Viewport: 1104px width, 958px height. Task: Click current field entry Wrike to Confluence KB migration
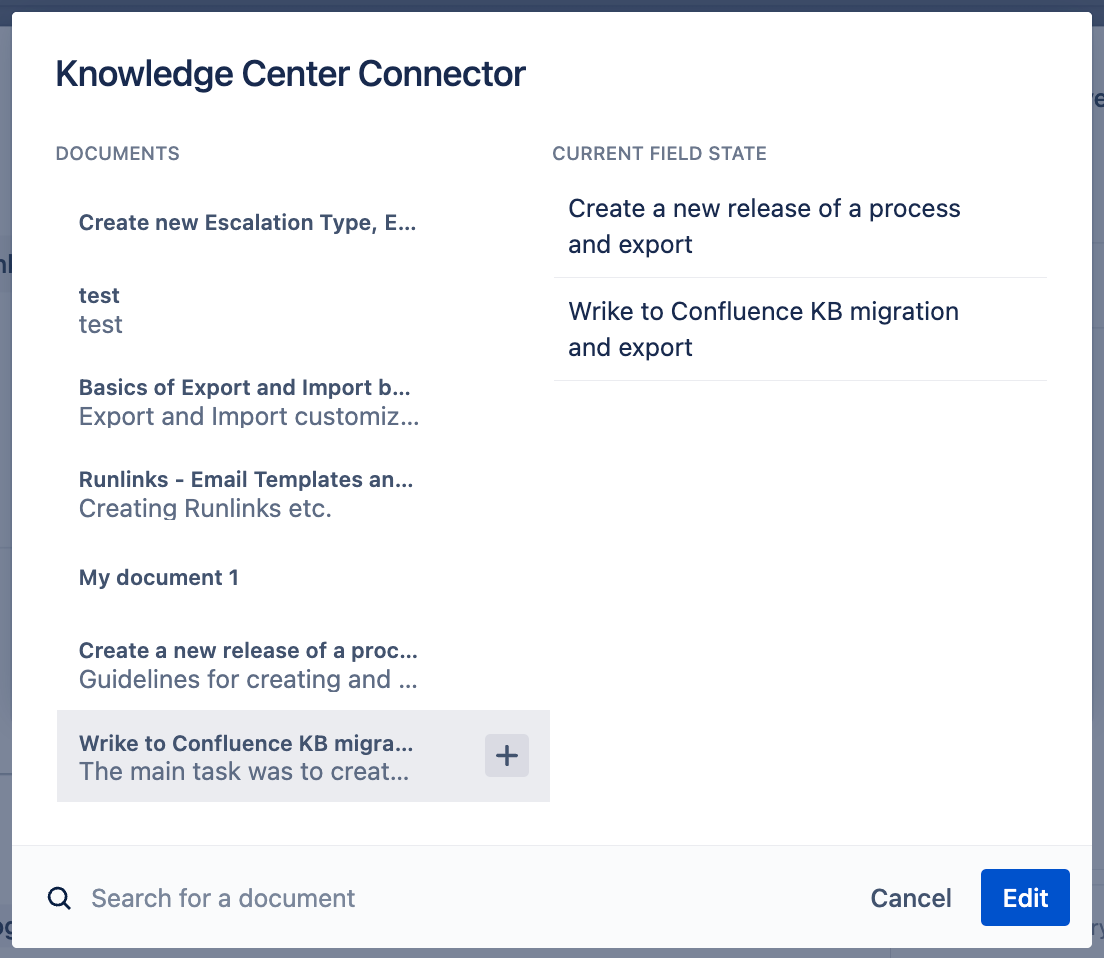[801, 329]
